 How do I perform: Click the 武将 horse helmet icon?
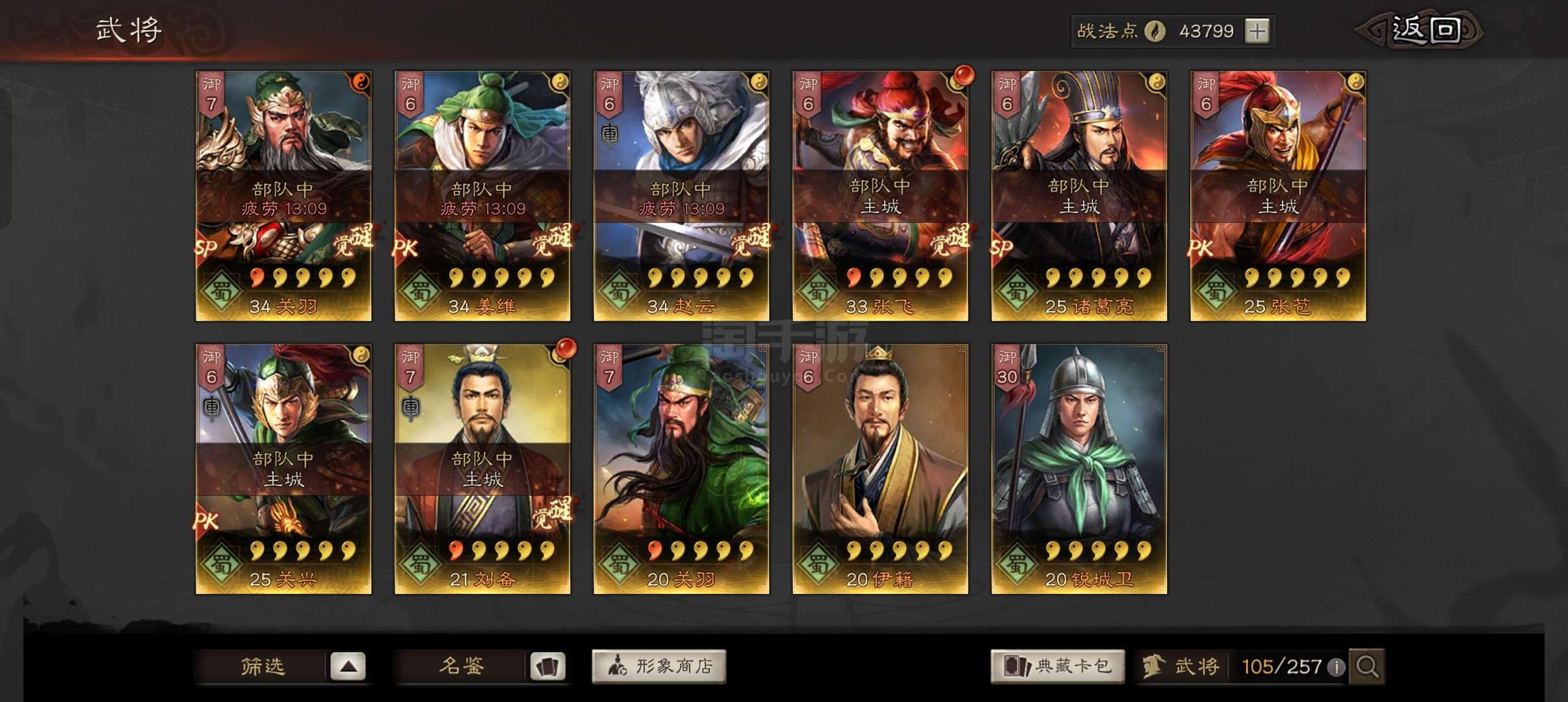click(x=1153, y=666)
